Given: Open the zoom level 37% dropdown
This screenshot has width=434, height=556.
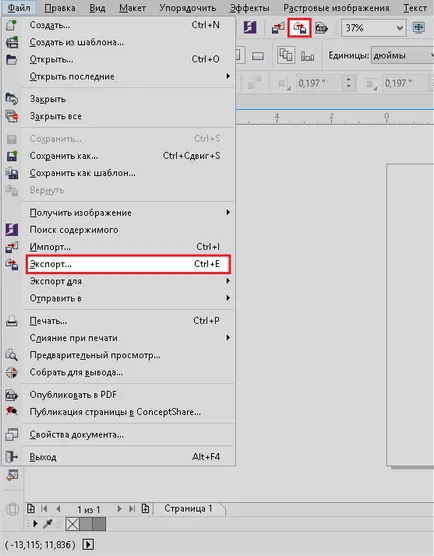Looking at the screenshot, I should (x=374, y=28).
